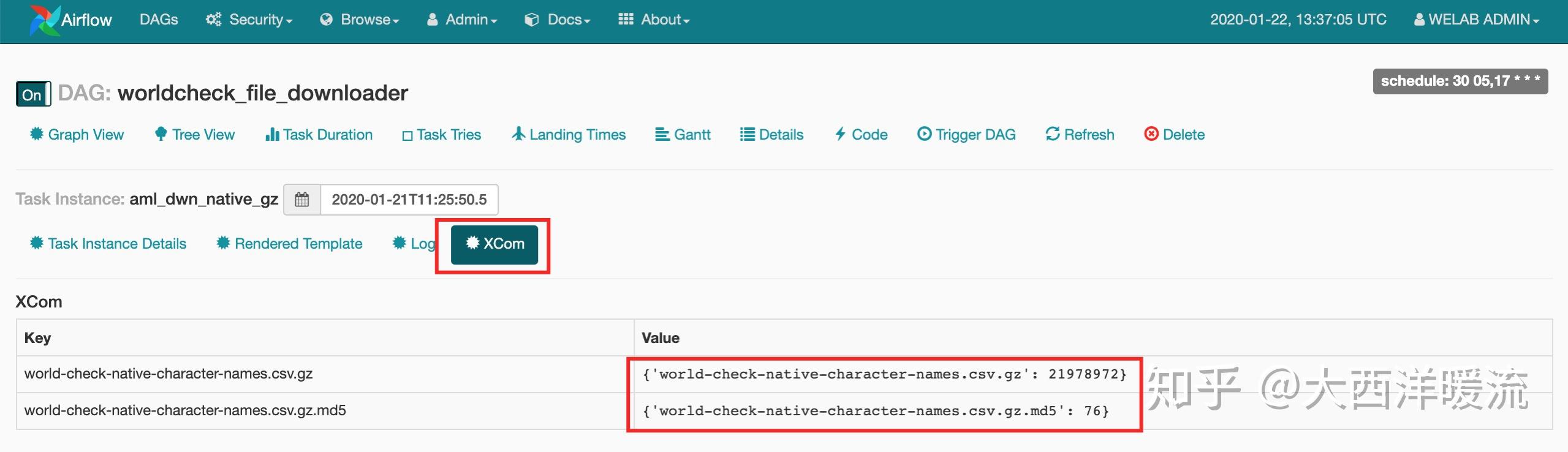Viewport: 1568px width, 452px height.
Task: Click the Airflow pinwheel logo
Action: pos(44,20)
